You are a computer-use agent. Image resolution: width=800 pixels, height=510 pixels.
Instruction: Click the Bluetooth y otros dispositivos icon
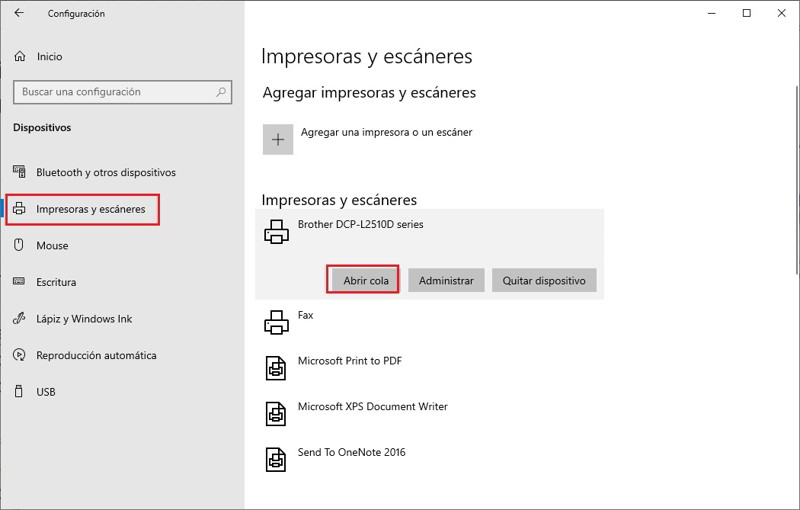tap(20, 173)
